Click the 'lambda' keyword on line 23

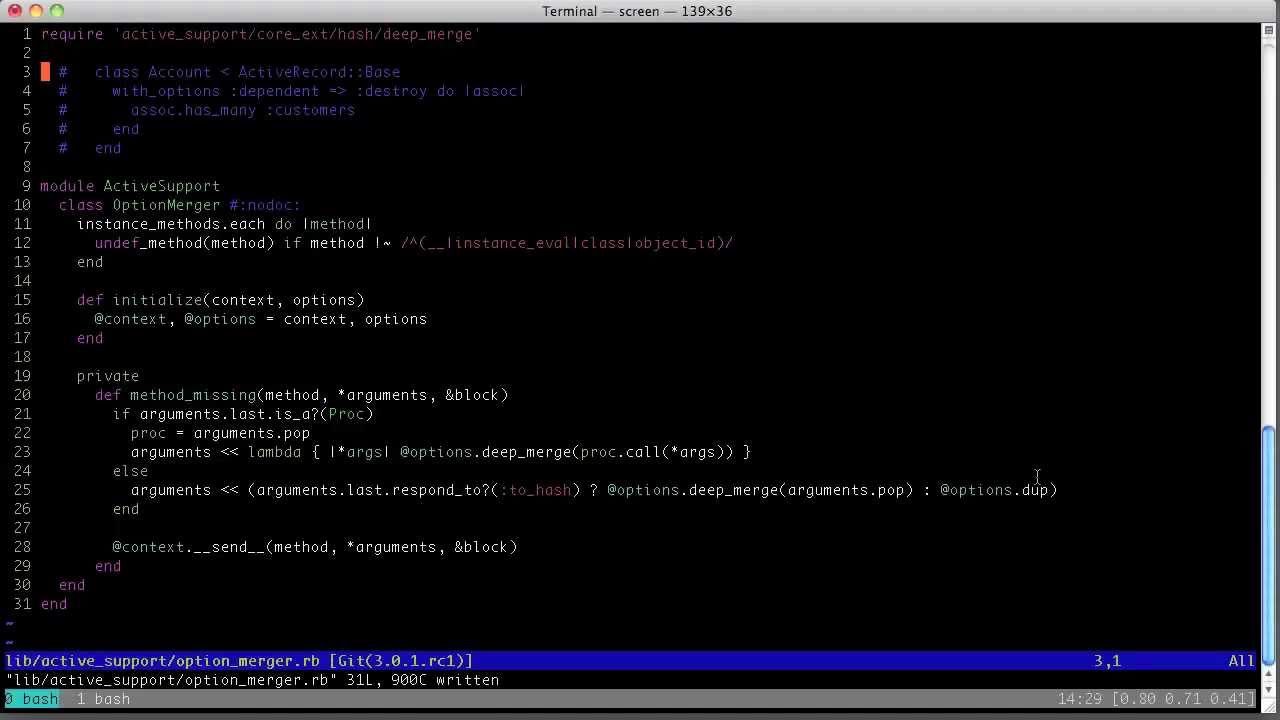tap(274, 452)
